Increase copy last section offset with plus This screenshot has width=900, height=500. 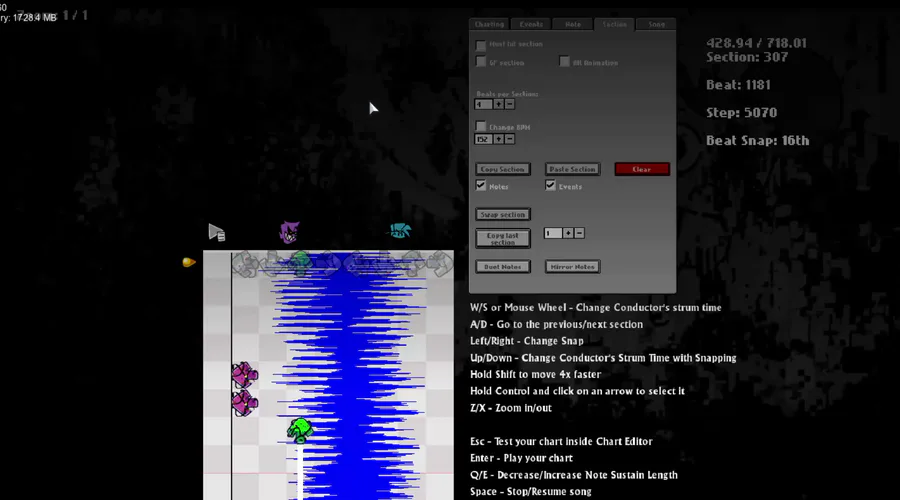(x=568, y=233)
